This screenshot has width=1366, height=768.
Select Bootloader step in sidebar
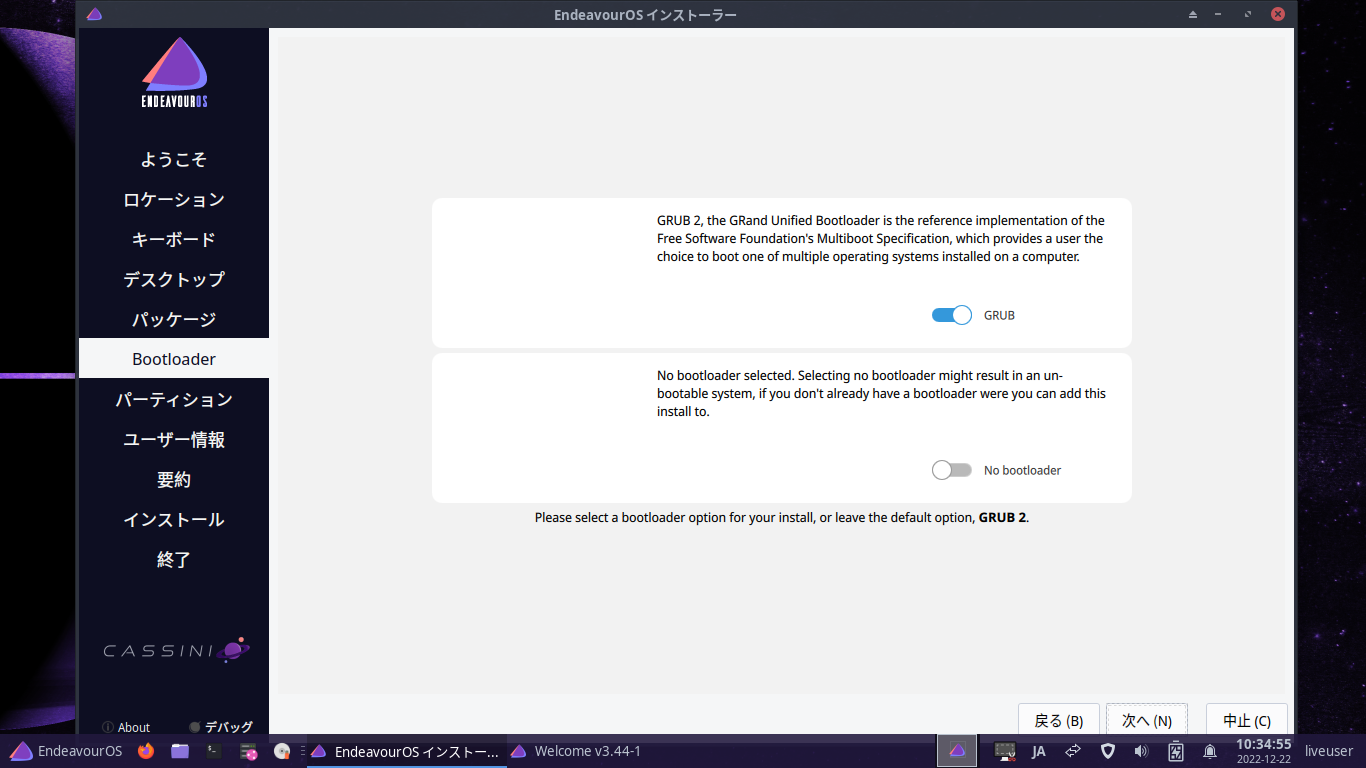(174, 359)
